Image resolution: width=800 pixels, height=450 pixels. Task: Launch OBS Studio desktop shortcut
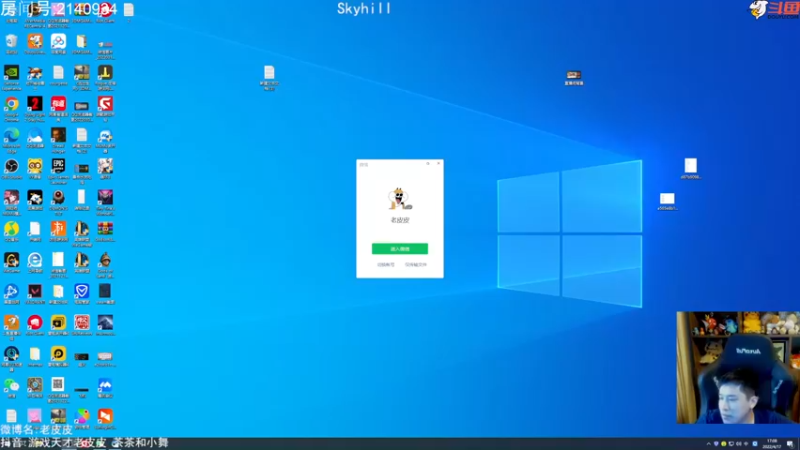11,167
